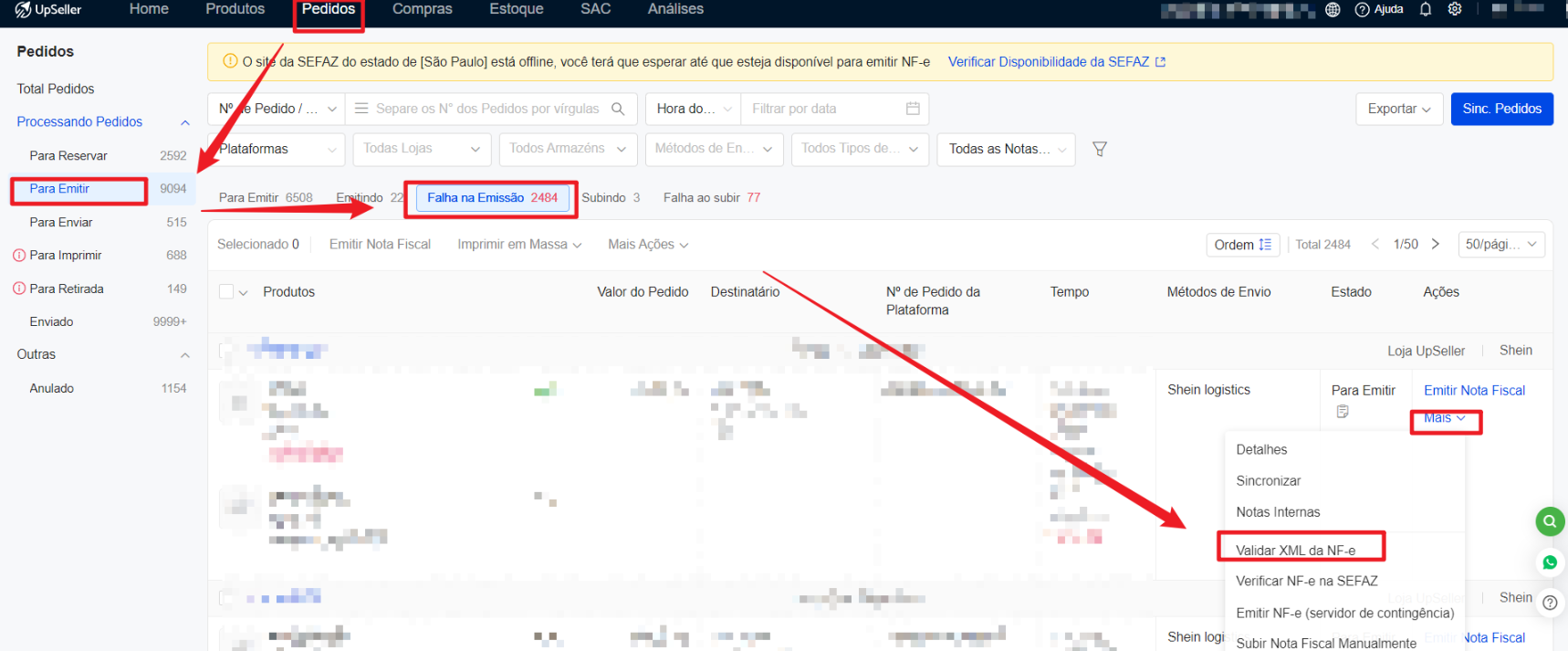1568x651 pixels.
Task: Switch to Para Emitir 6508 tab
Action: click(x=266, y=198)
